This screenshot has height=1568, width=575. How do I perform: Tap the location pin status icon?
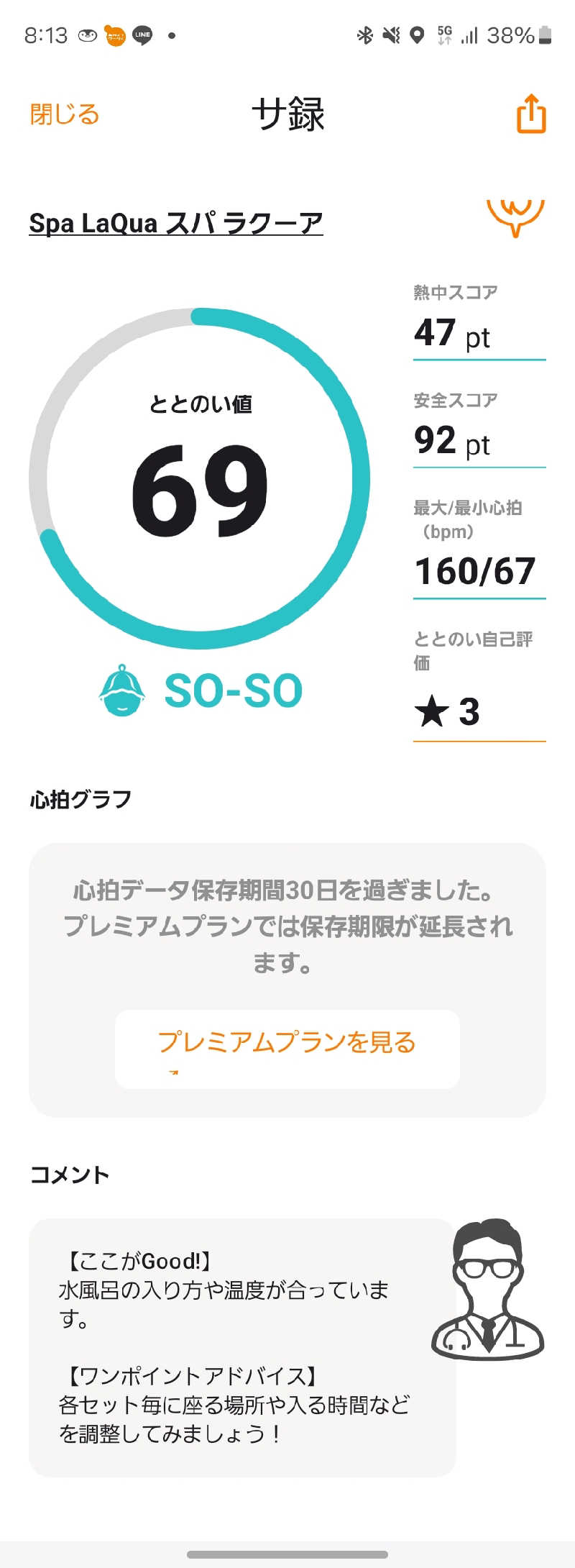pos(417,35)
